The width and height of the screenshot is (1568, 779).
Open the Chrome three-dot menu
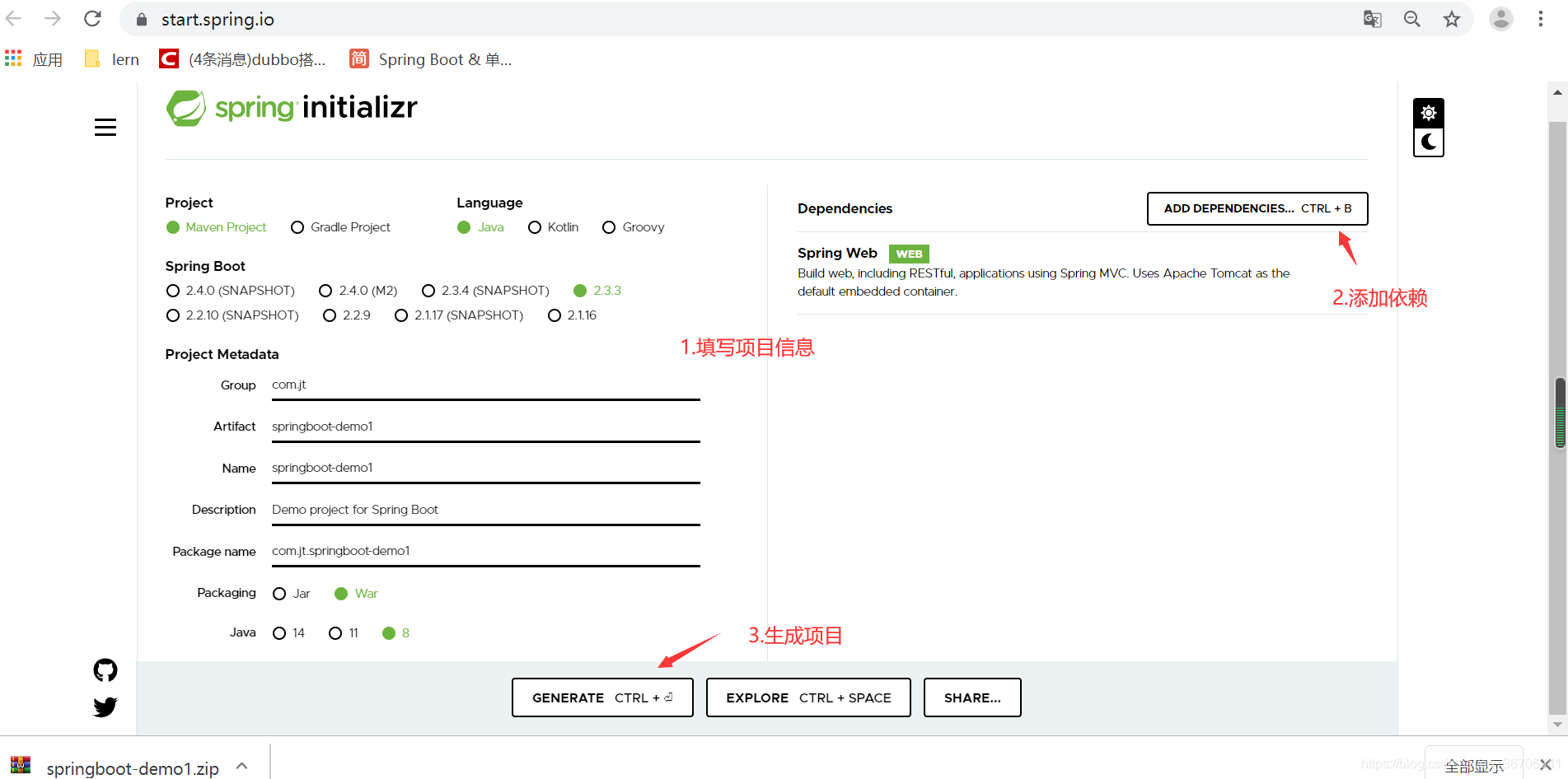1540,19
